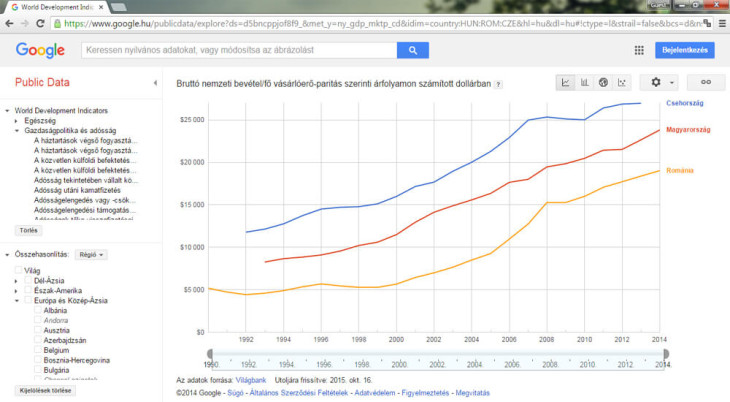Viewport: 730px width, 402px height.
Task: Click Kijelölések törlése button
Action: click(45, 390)
